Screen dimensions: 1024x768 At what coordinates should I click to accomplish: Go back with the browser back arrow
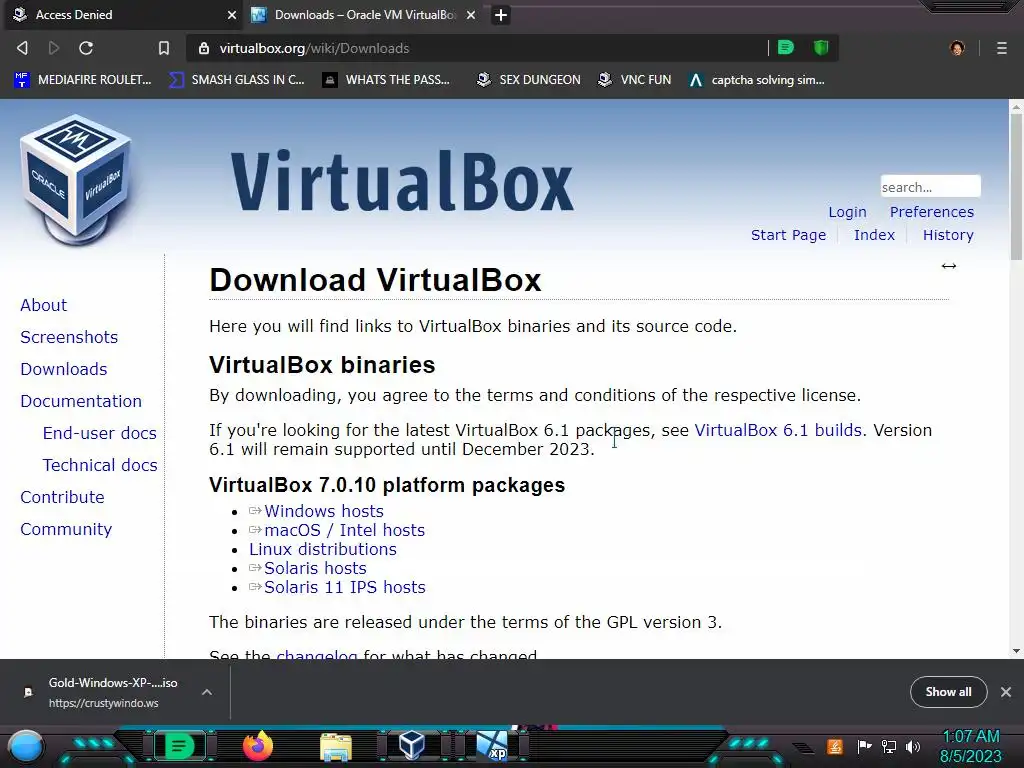[x=22, y=48]
